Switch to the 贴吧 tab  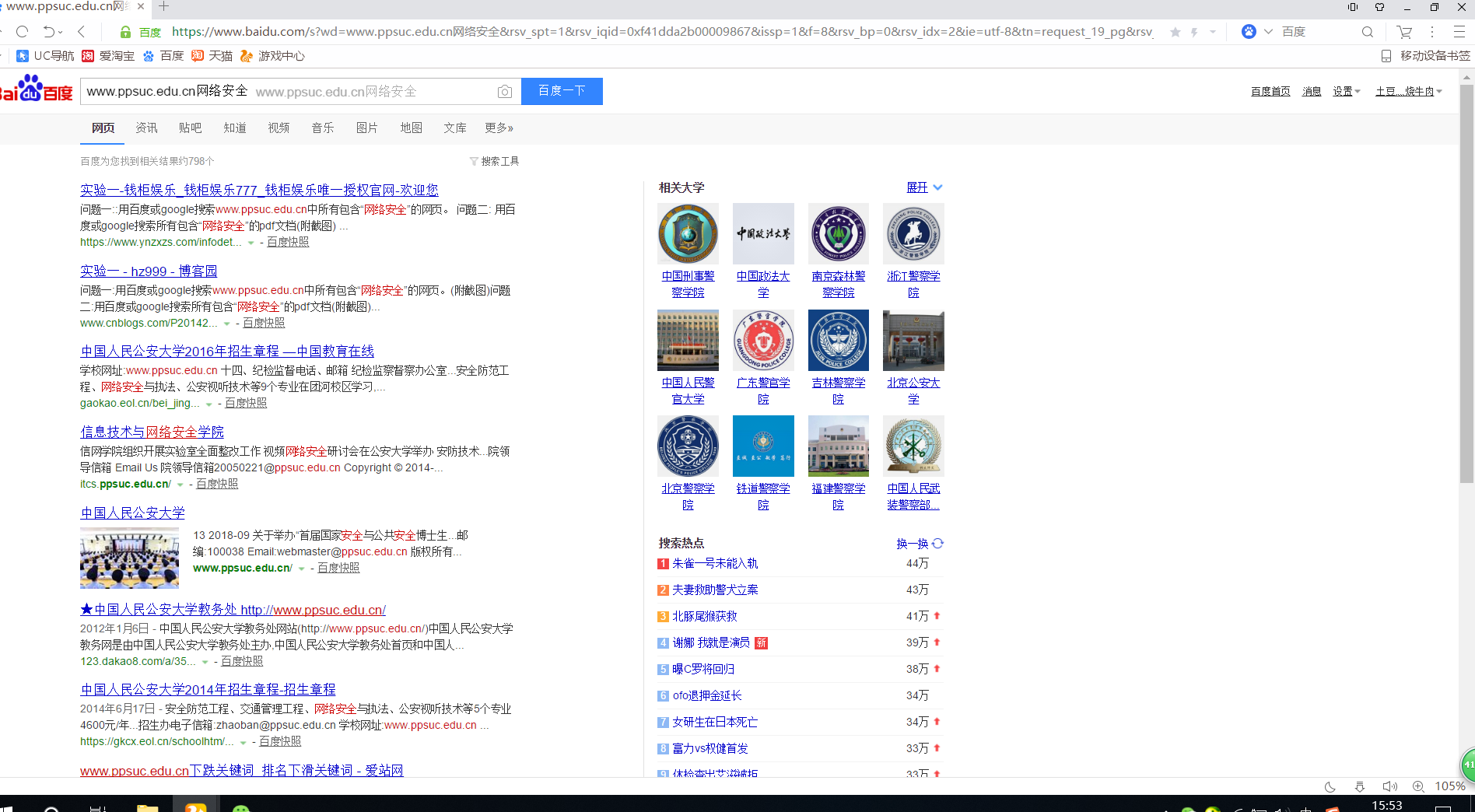pyautogui.click(x=190, y=128)
